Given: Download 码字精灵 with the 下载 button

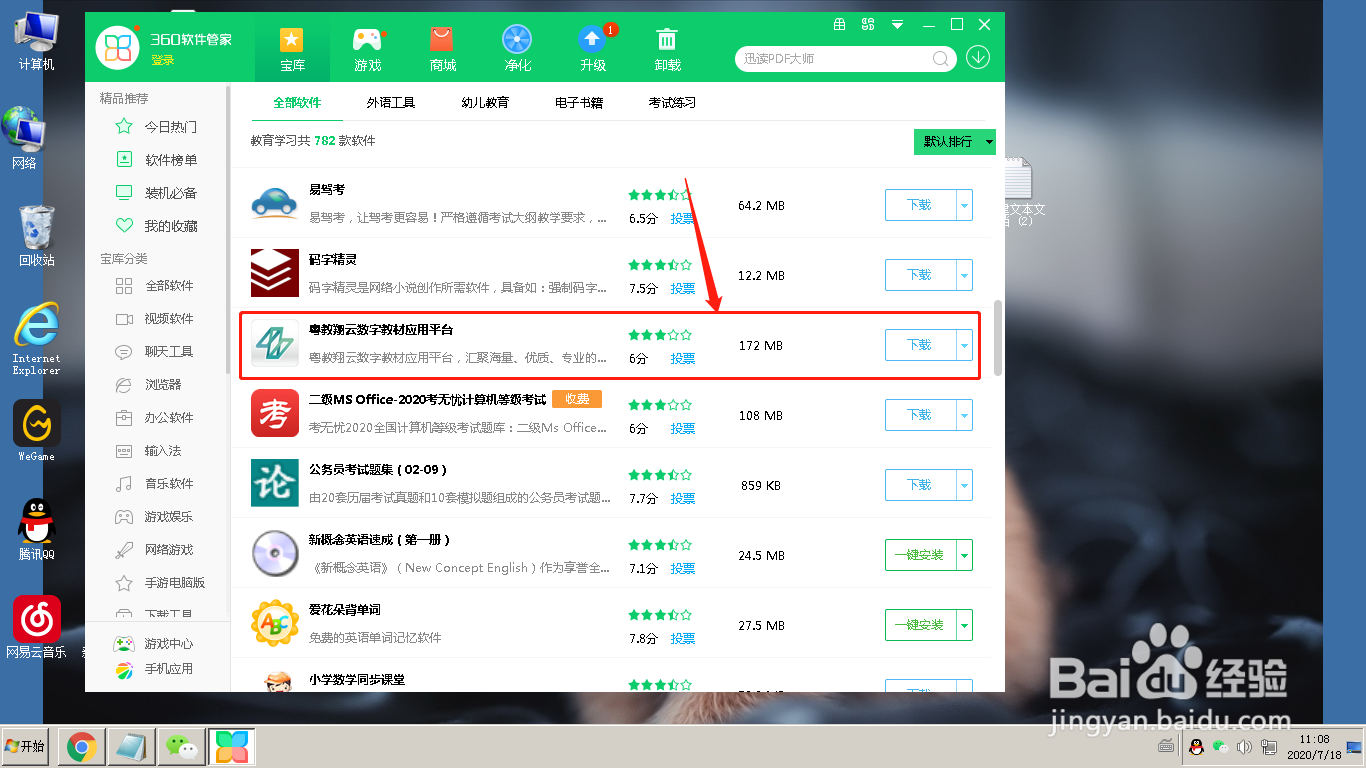Looking at the screenshot, I should click(920, 275).
